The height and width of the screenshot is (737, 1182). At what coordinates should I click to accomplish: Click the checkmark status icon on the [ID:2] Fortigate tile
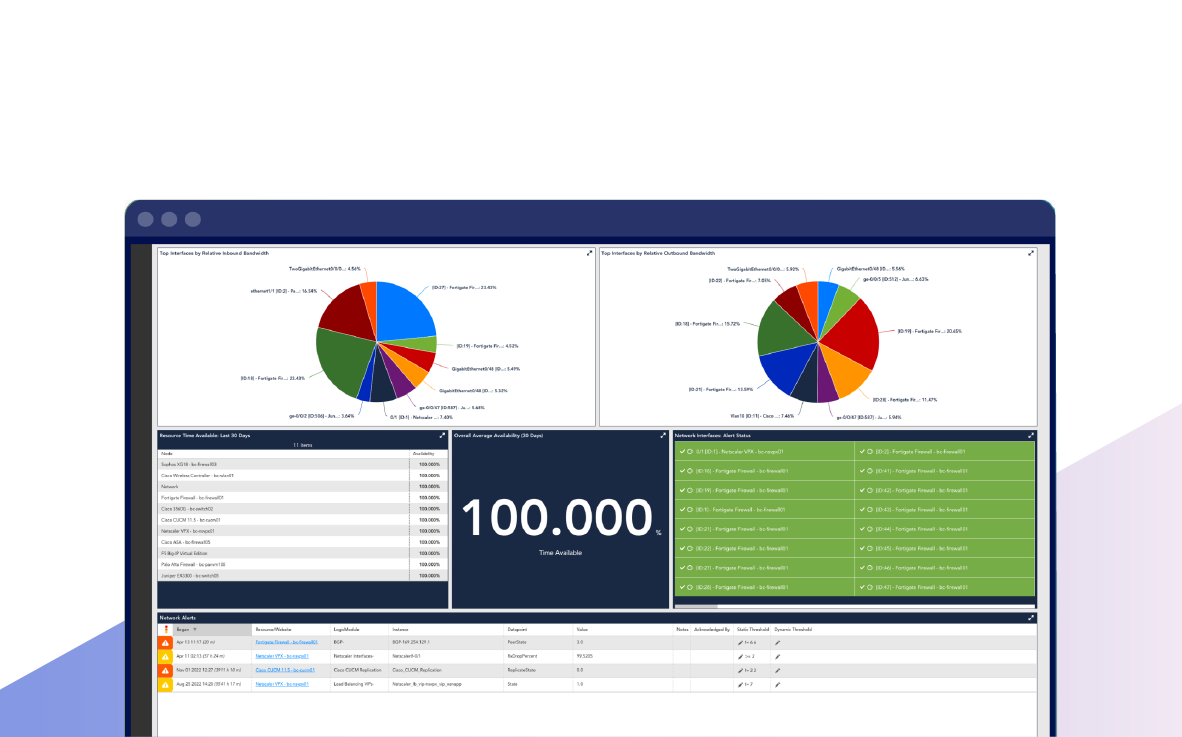tap(861, 452)
